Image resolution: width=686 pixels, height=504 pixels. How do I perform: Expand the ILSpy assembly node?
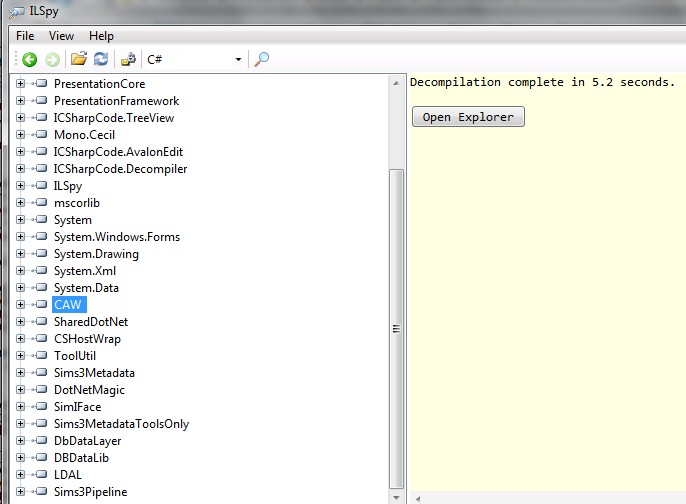click(20, 186)
